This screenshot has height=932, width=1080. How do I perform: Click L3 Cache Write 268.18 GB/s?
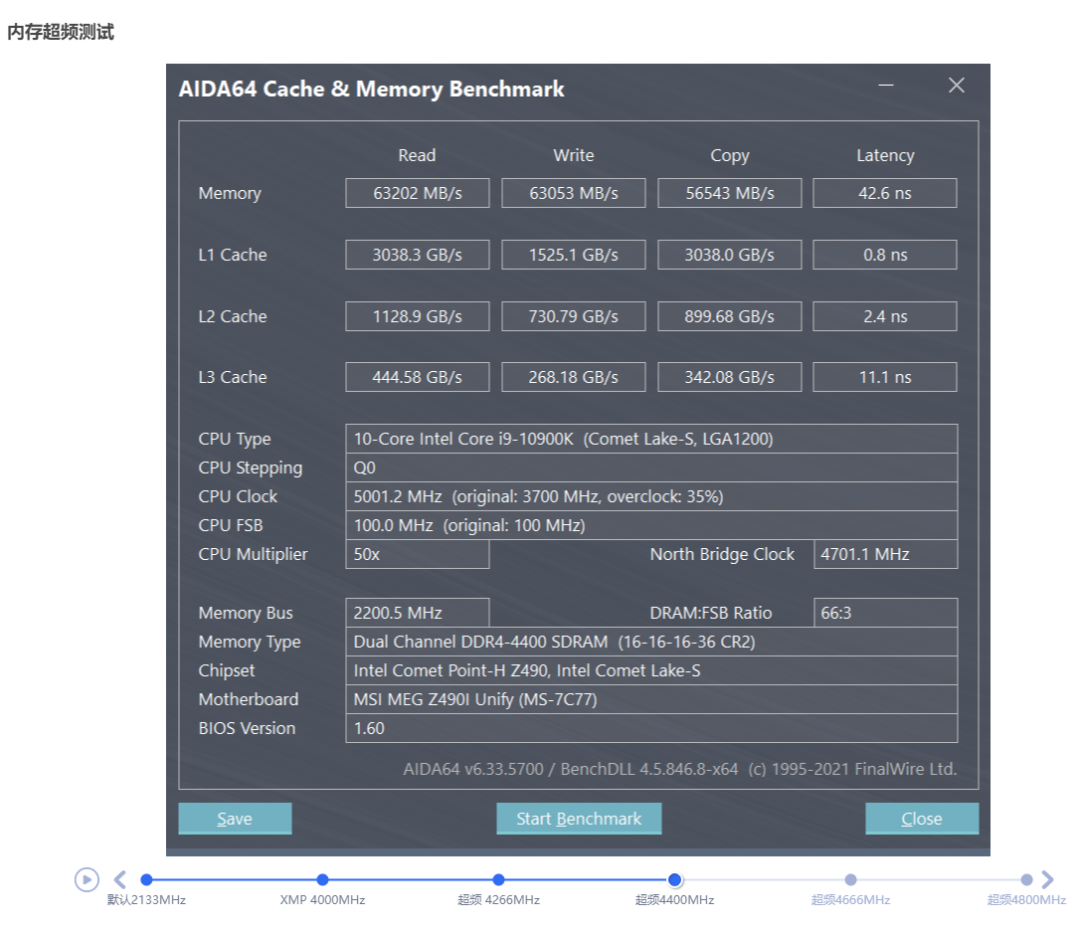574,377
